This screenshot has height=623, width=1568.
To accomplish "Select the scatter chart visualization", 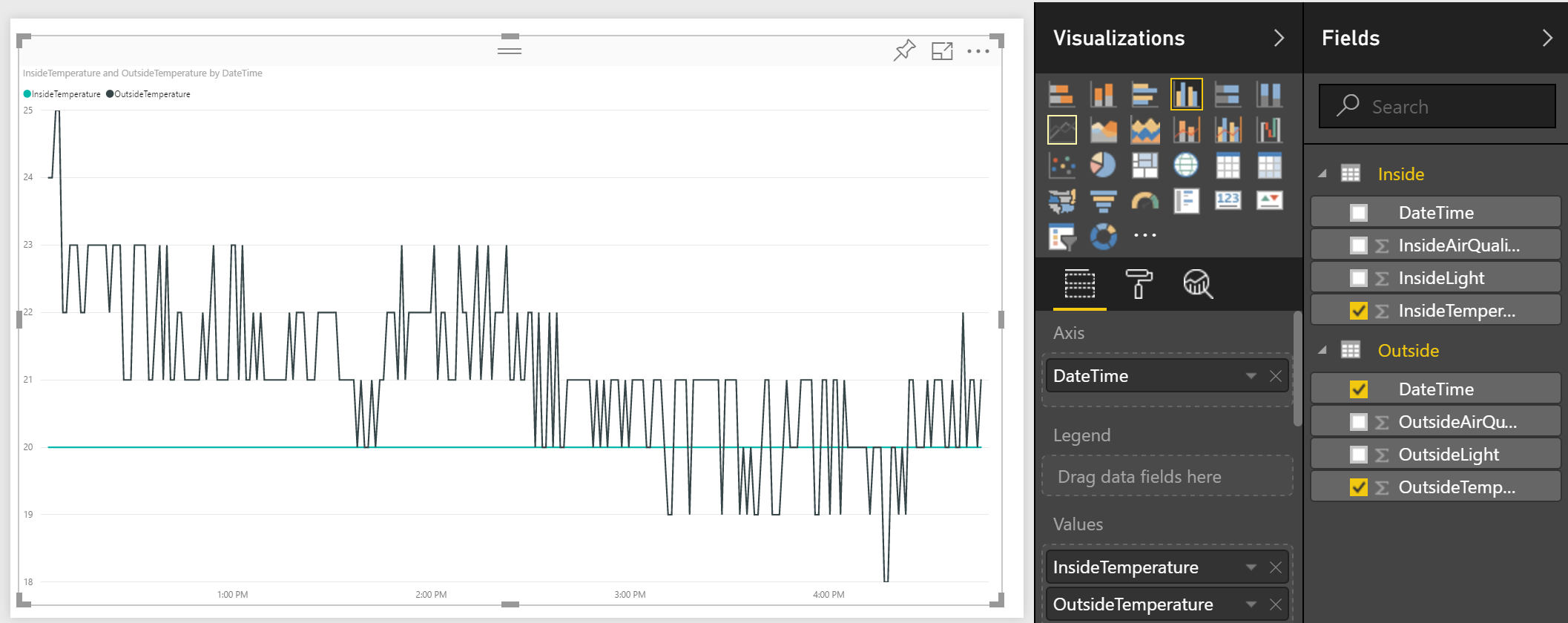I will click(x=1062, y=165).
